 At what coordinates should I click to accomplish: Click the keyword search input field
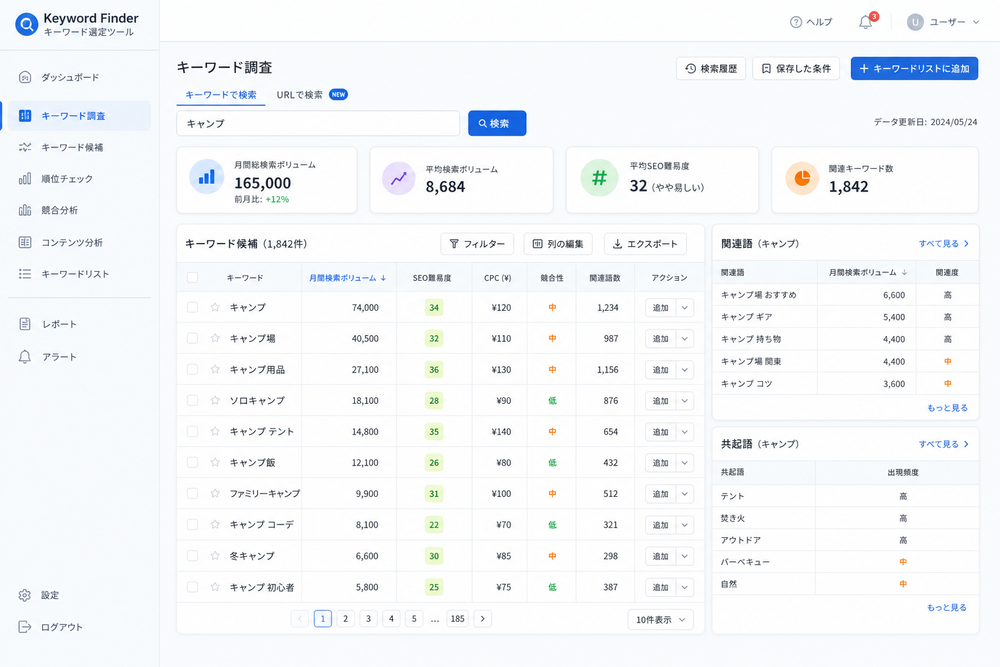(318, 123)
